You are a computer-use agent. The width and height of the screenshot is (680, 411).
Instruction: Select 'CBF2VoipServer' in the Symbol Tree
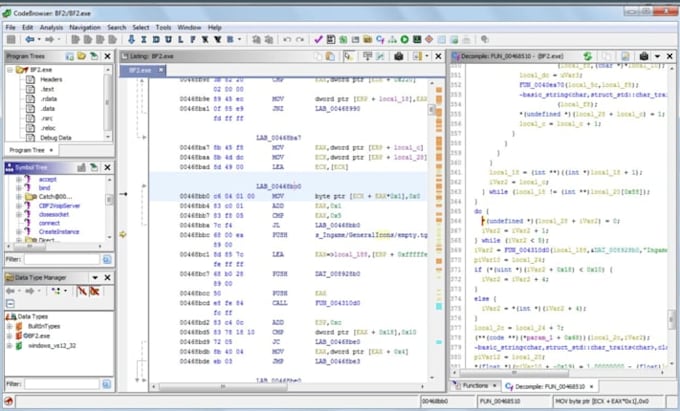point(59,206)
